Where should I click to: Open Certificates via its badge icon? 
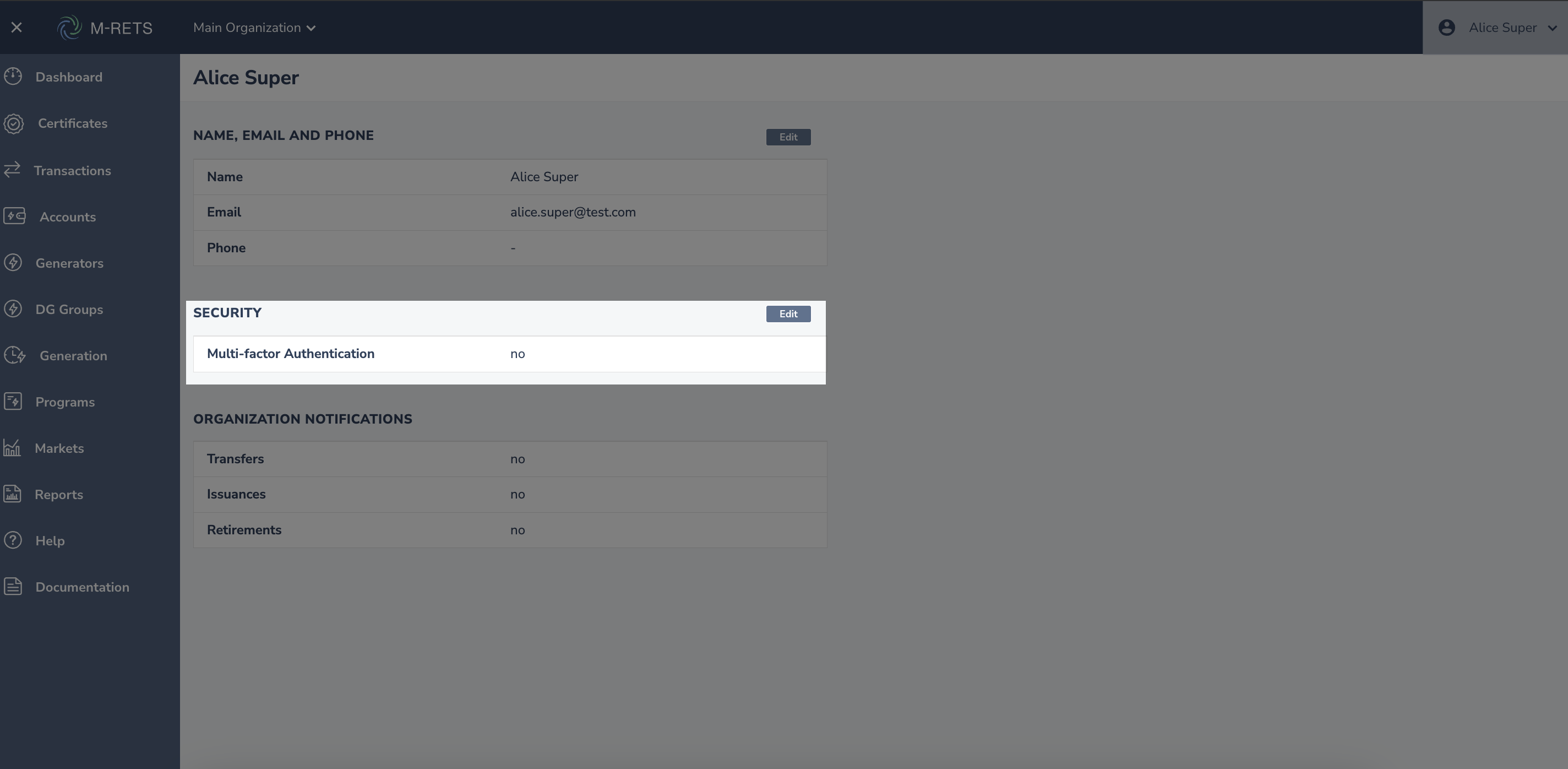click(x=13, y=123)
